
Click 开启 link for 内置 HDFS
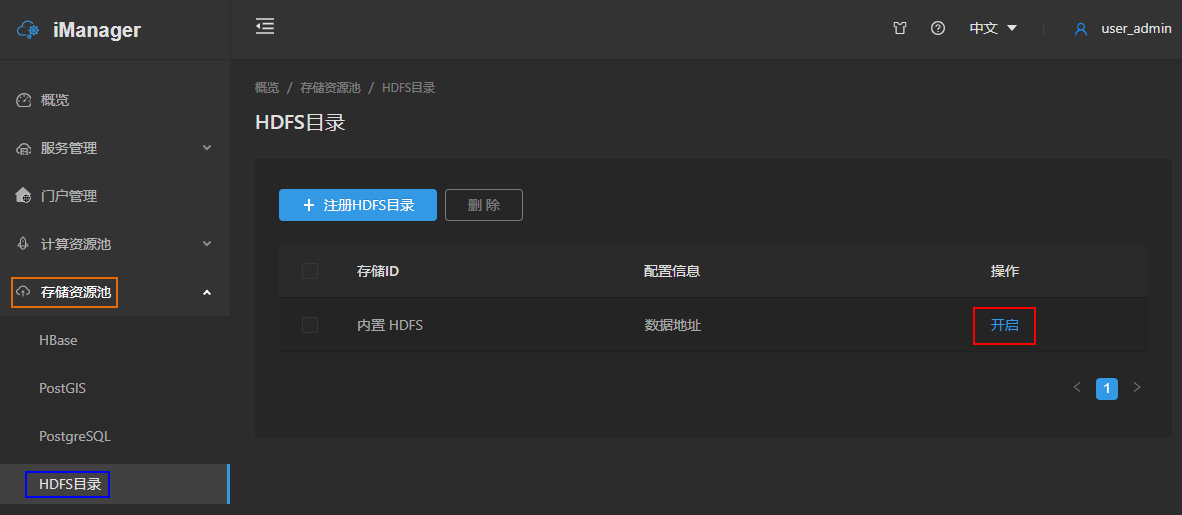[x=1004, y=325]
